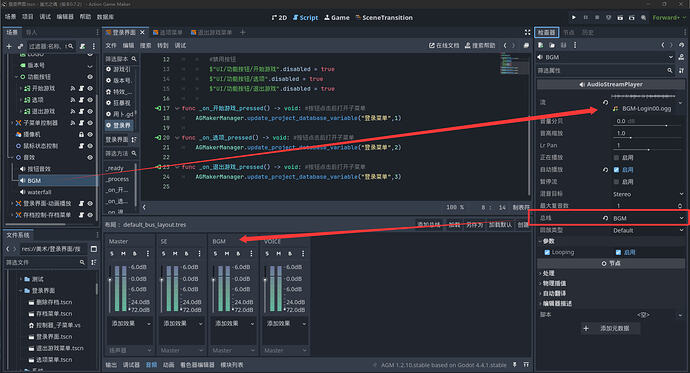This screenshot has width=690, height=373.
Task: Mute the SE audio bus
Action: [x=175, y=253]
